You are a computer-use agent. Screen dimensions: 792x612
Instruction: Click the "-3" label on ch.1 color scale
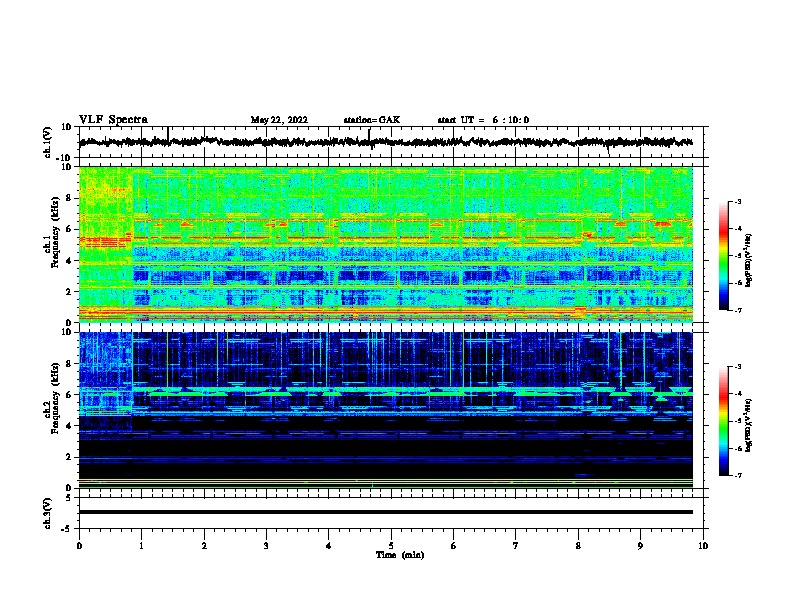[737, 202]
